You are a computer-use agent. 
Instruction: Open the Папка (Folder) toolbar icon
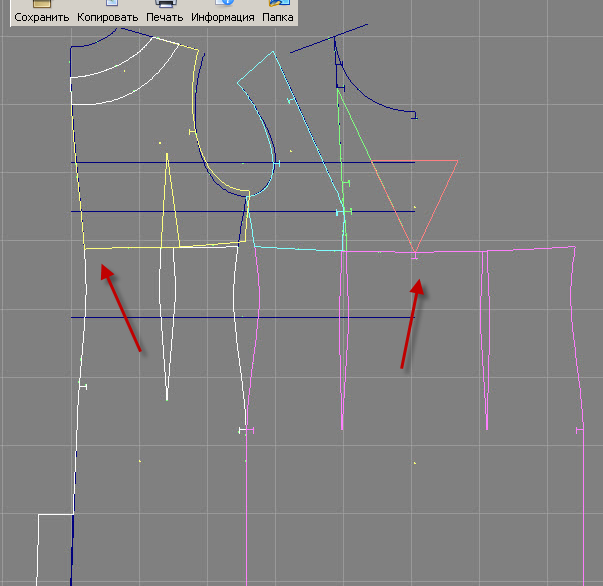click(278, 12)
